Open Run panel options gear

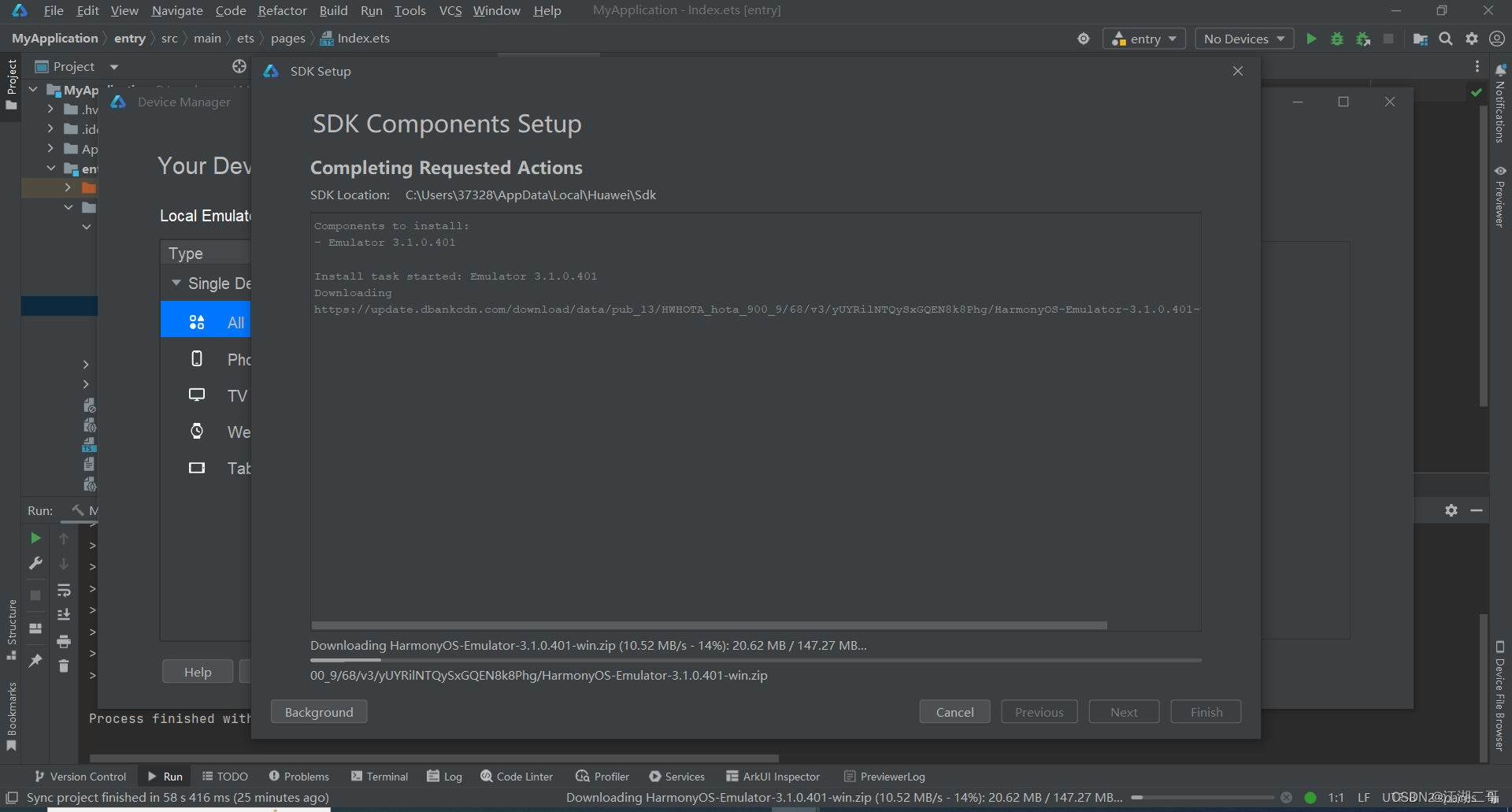pyautogui.click(x=1451, y=510)
